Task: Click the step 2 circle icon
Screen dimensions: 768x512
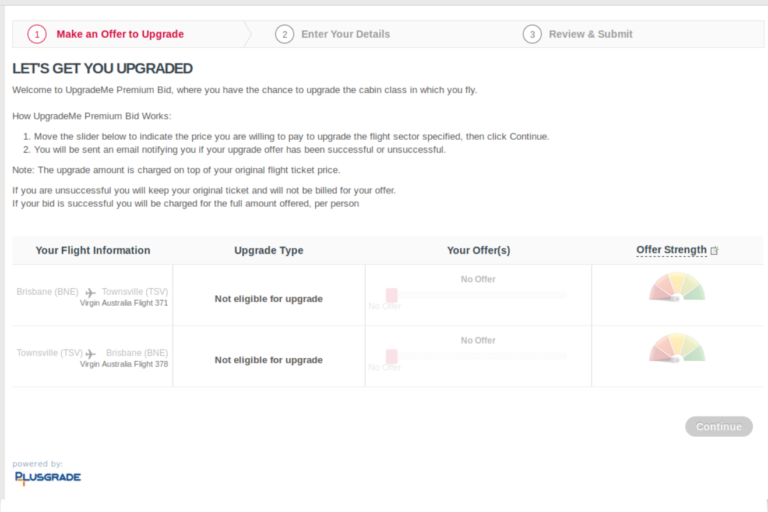Action: pyautogui.click(x=284, y=34)
